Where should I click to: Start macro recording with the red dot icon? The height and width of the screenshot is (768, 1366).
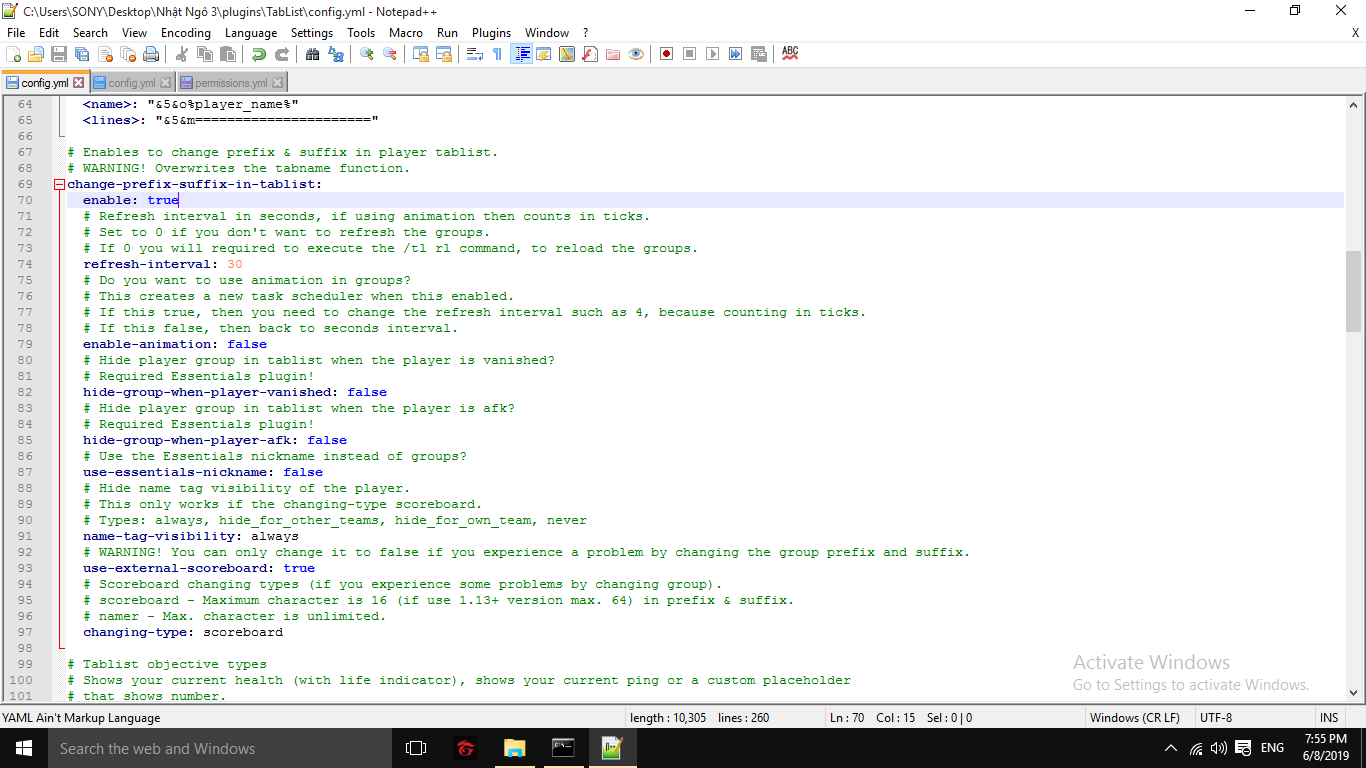(666, 54)
